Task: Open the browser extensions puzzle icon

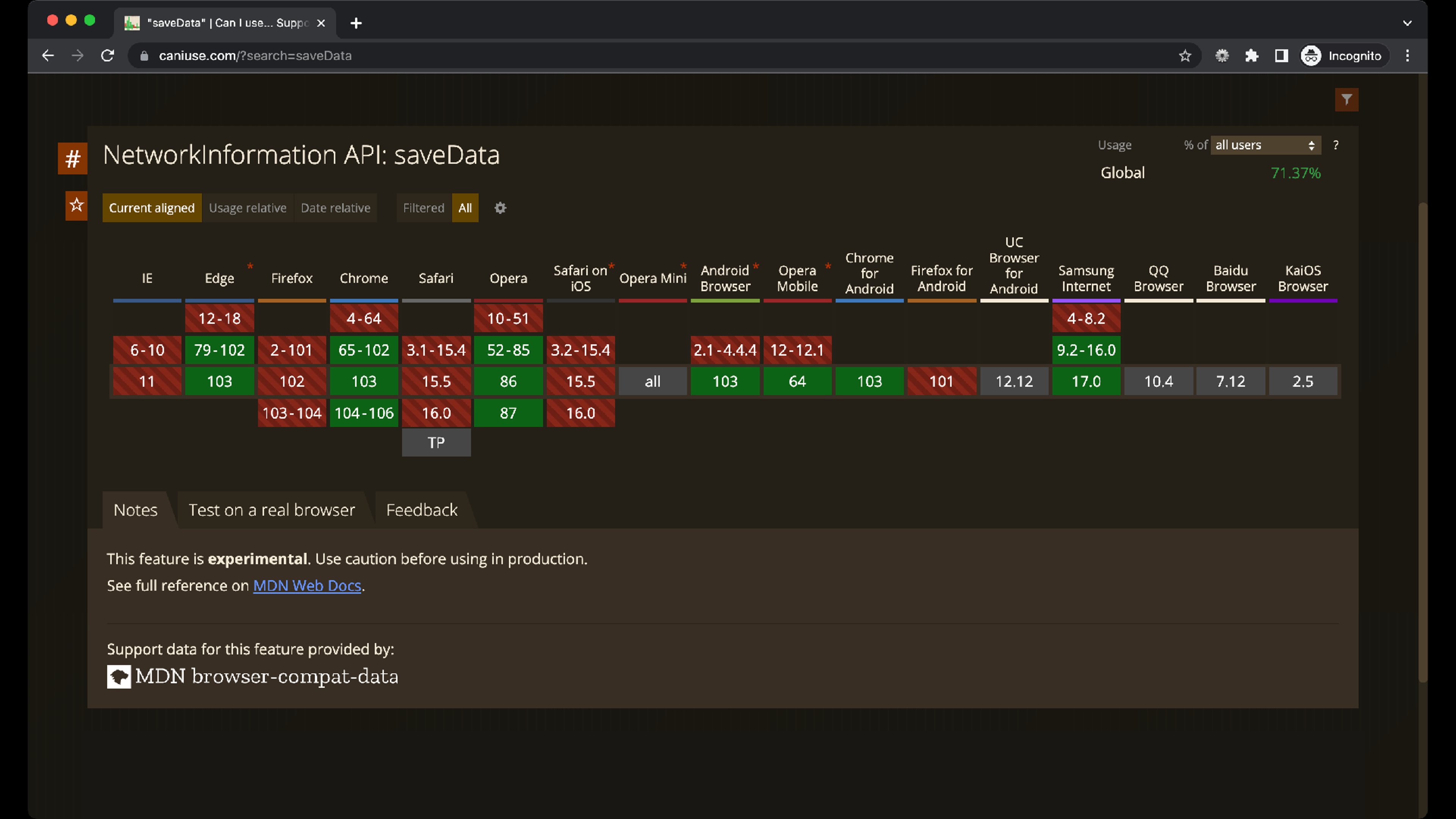Action: 1251,55
